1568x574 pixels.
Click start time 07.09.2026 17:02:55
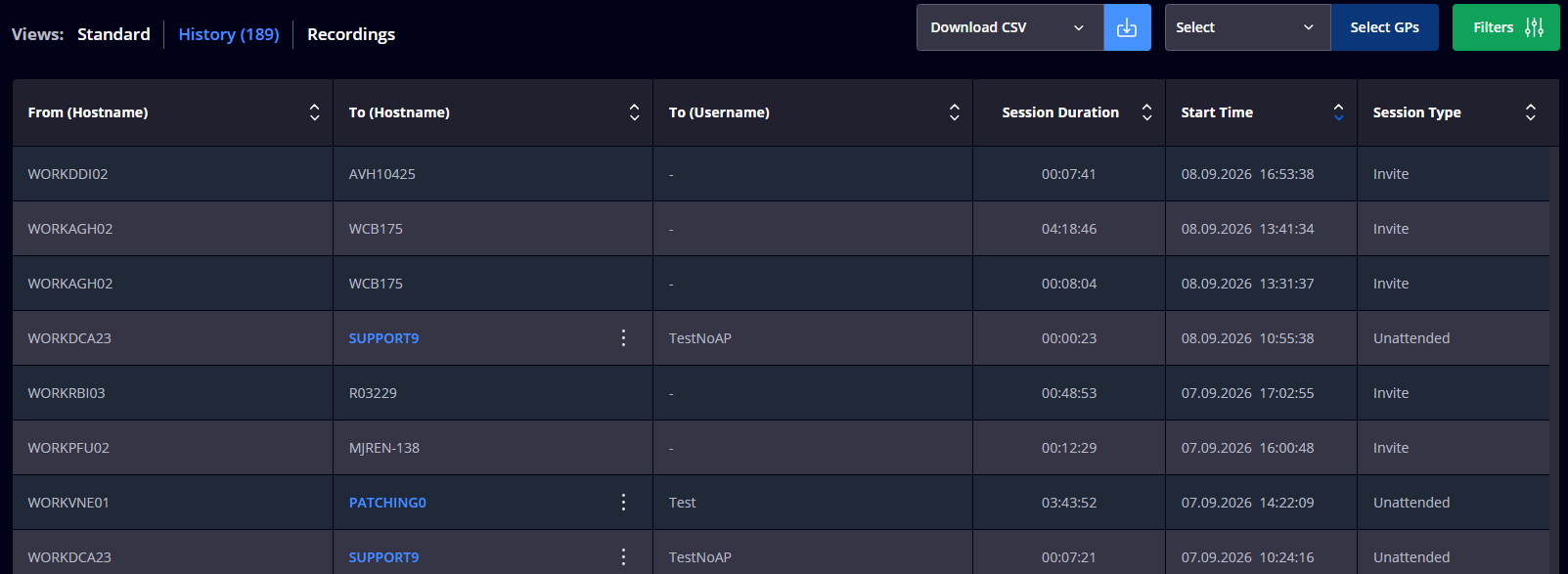pos(1247,393)
